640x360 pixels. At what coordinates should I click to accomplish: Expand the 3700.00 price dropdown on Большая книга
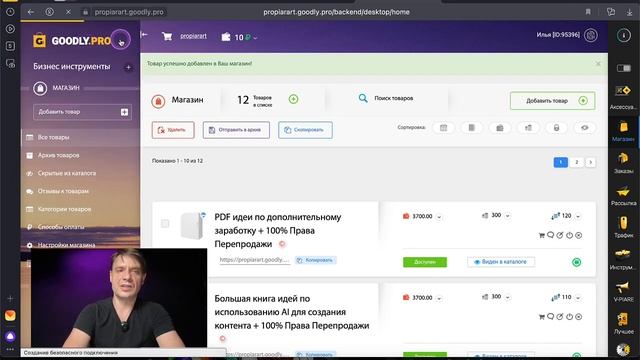439,298
